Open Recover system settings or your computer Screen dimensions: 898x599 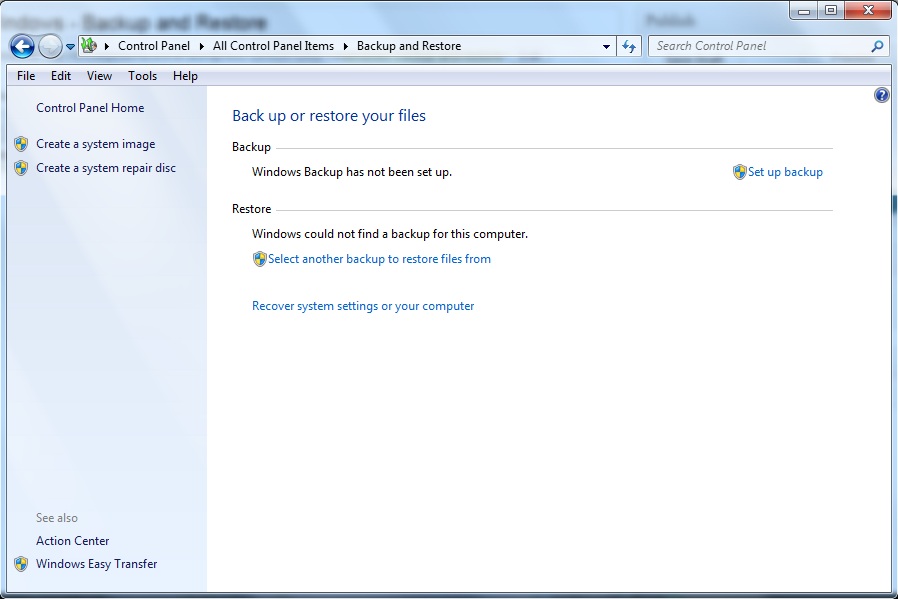(x=363, y=306)
